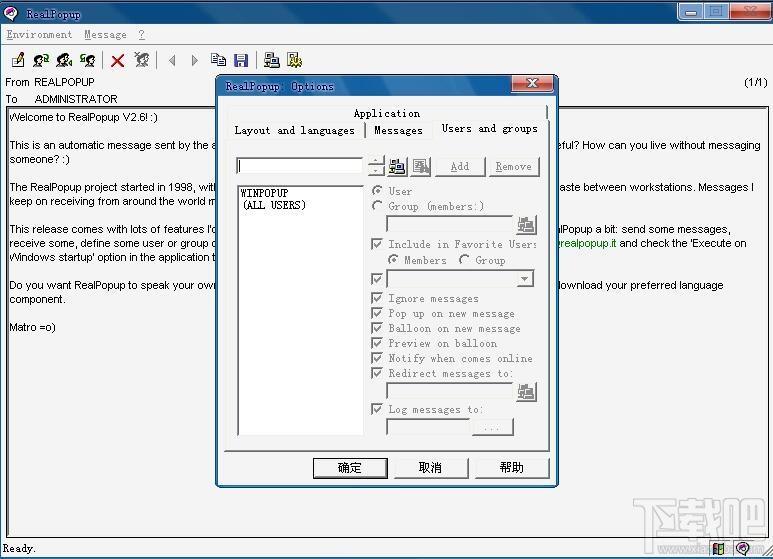Click the 'Matro =o)' signature text
This screenshot has width=773, height=559.
tap(33, 327)
